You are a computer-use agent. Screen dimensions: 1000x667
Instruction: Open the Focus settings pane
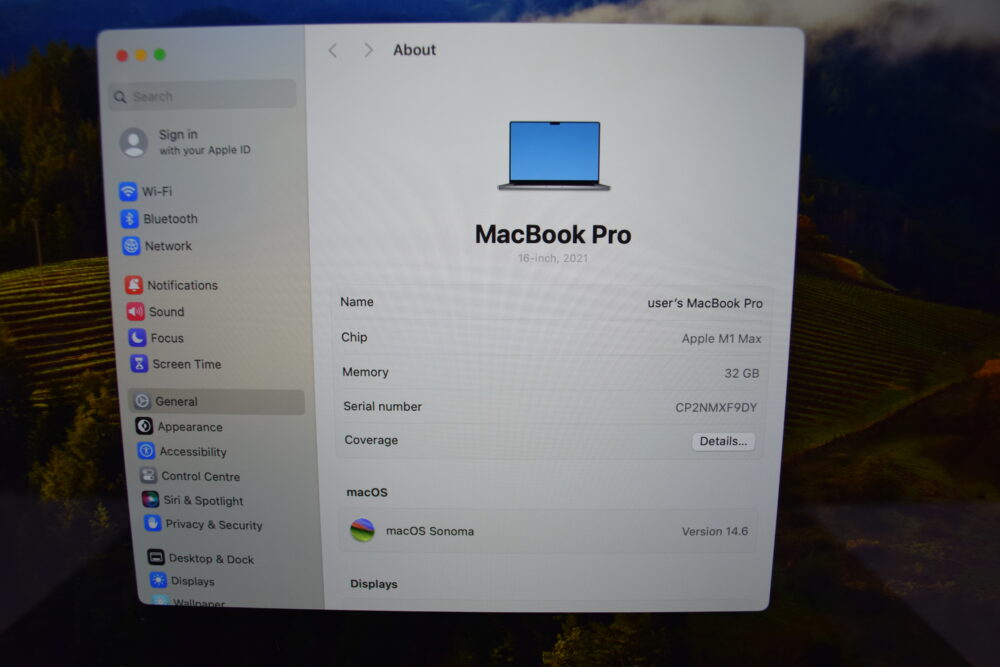pos(215,337)
